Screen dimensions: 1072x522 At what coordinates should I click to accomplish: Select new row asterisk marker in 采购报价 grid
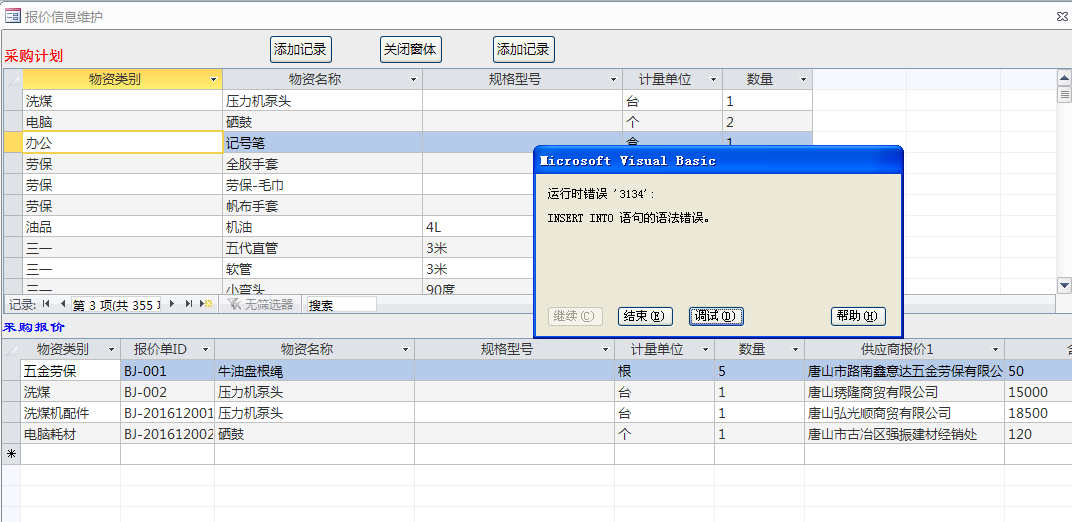(x=11, y=455)
